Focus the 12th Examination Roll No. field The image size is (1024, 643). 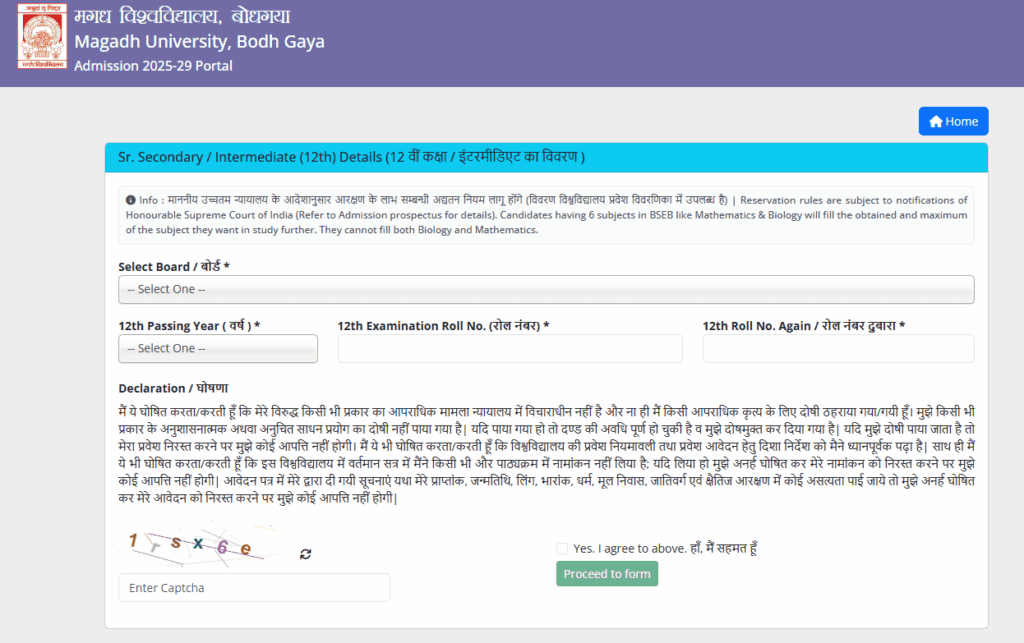(x=510, y=349)
